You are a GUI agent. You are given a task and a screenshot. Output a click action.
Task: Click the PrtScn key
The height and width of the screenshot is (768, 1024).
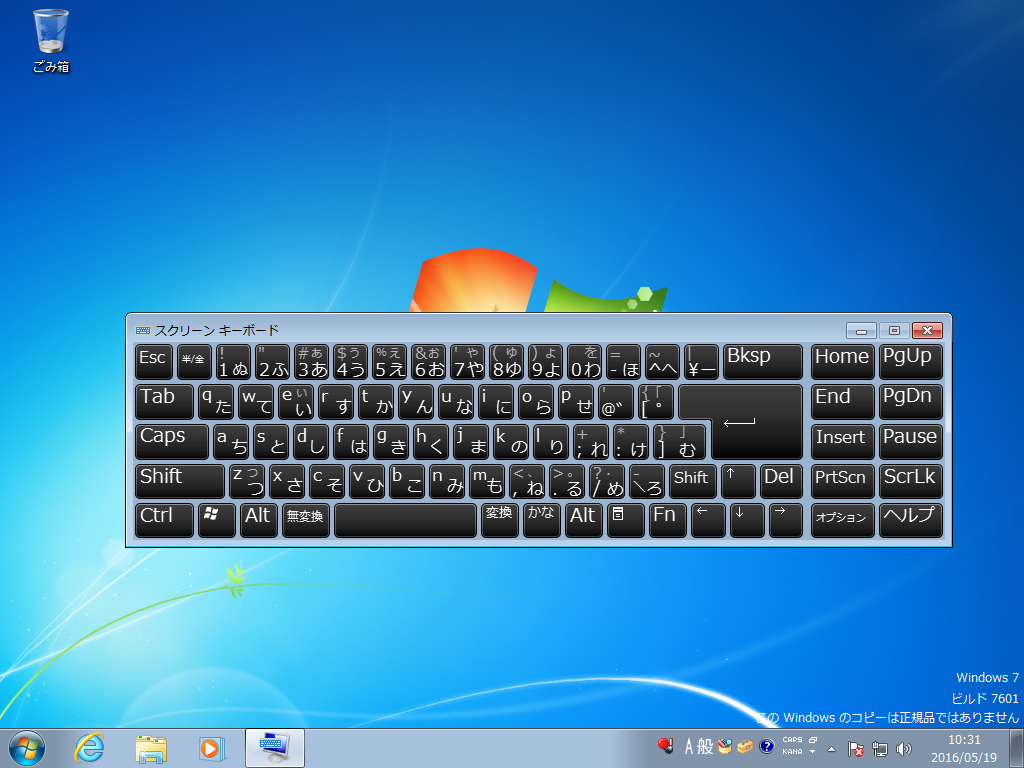(842, 481)
